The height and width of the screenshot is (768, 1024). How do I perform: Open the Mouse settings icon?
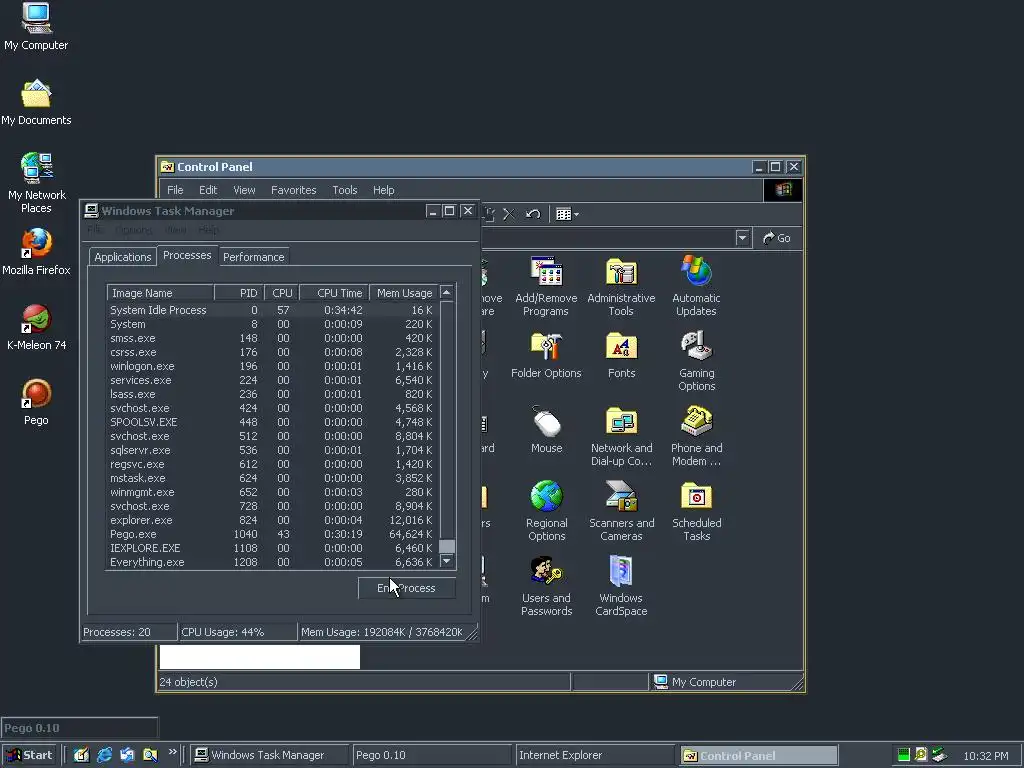(x=547, y=430)
